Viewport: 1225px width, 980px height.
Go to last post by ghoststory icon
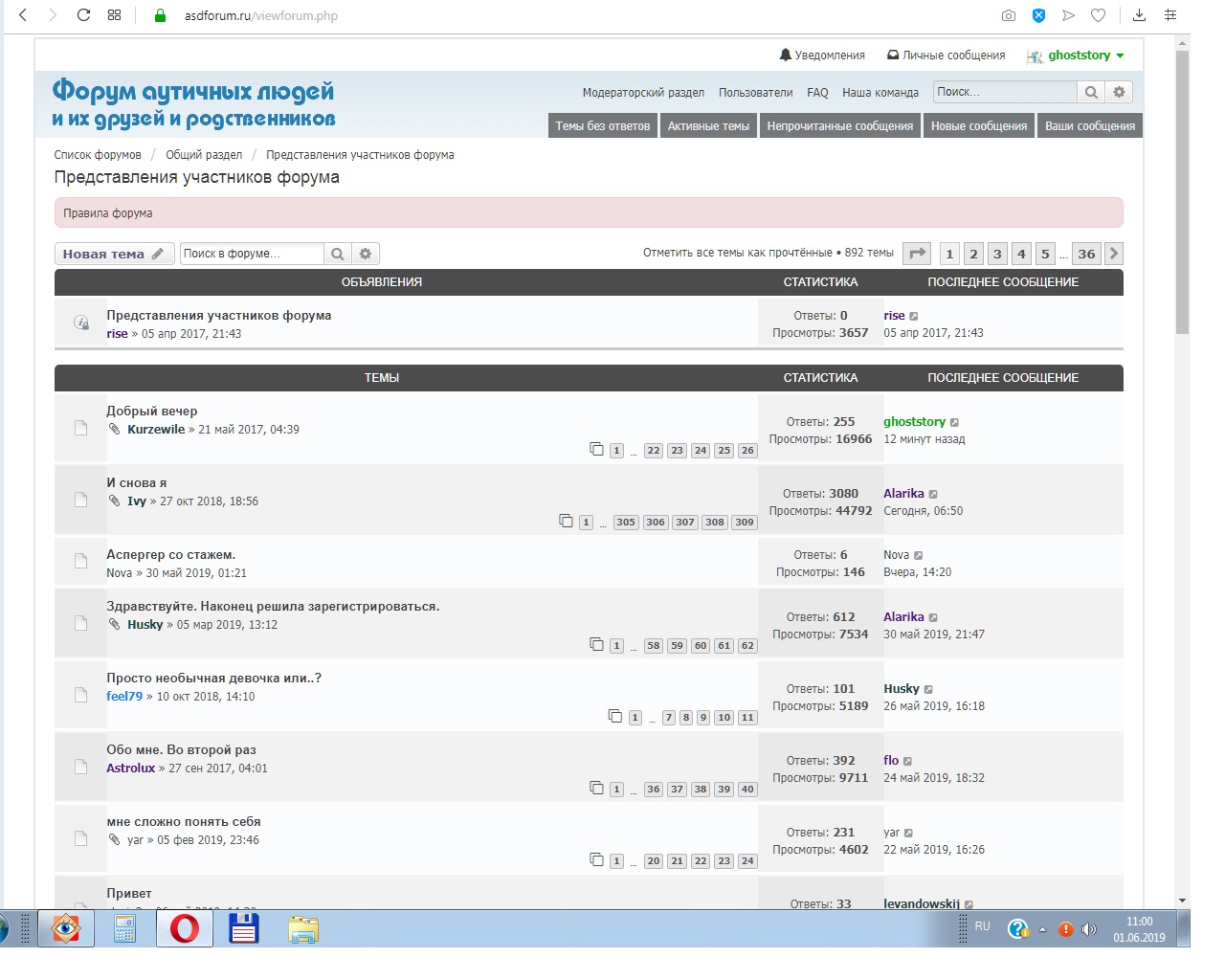(954, 422)
